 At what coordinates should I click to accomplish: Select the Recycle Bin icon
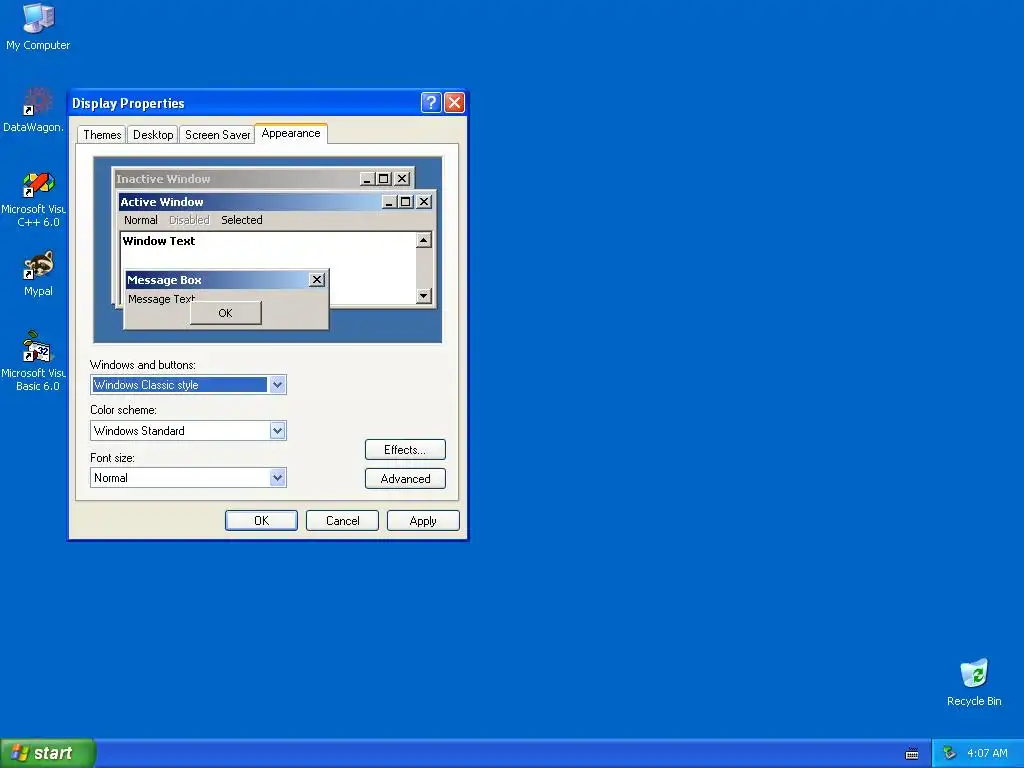tap(974, 682)
